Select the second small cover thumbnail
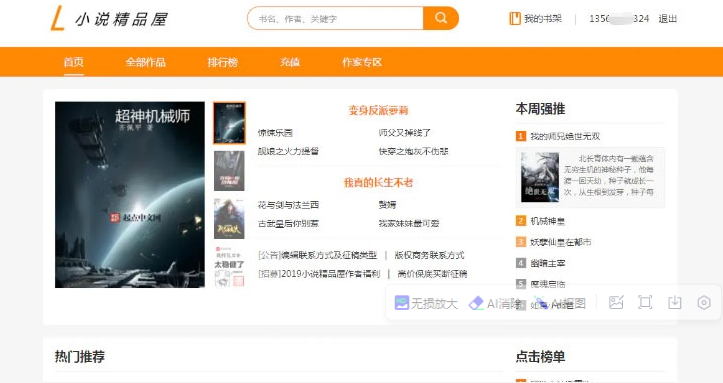 pos(229,171)
